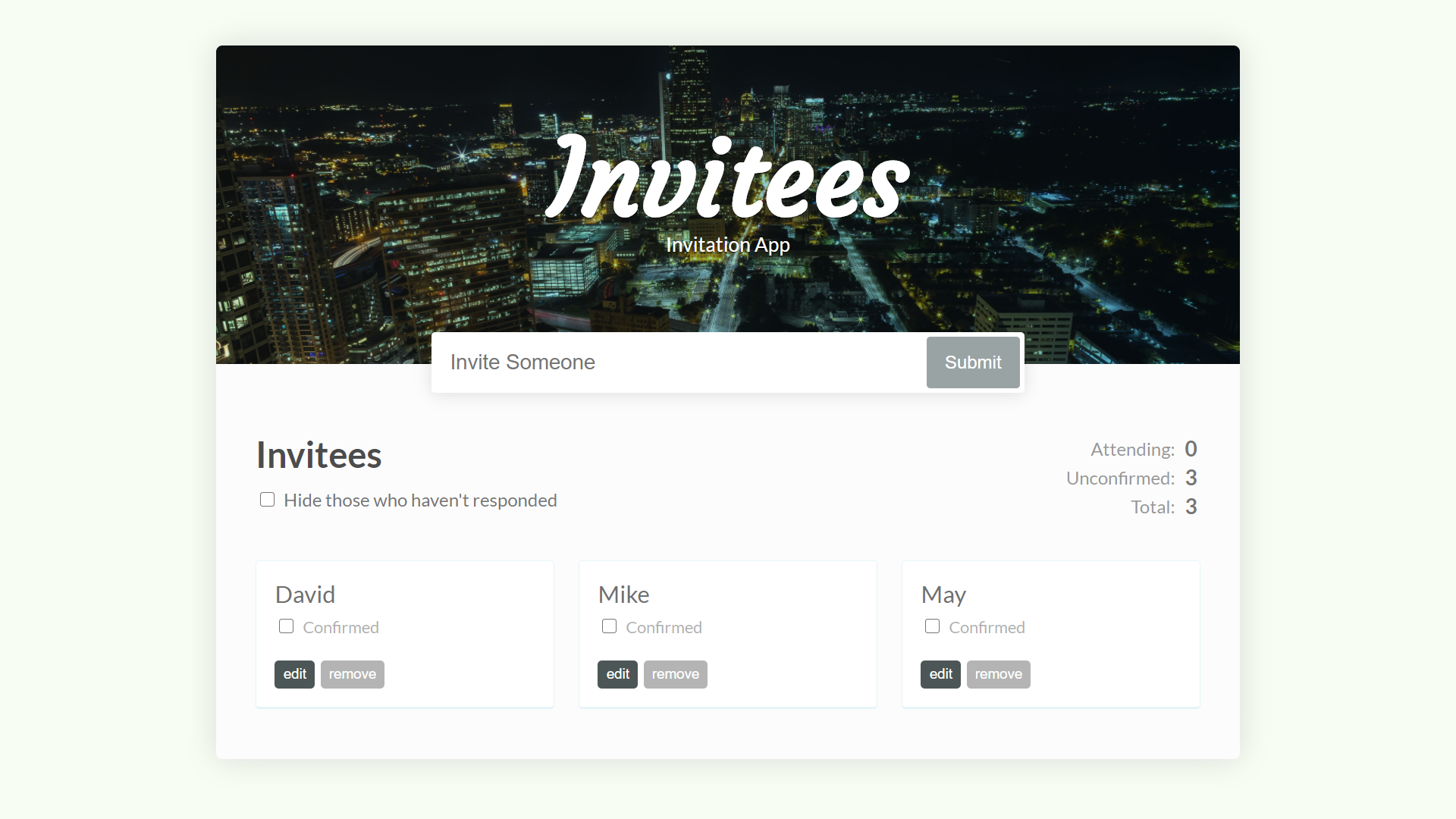Click the Invitation App subtitle text
Screen dimensions: 1456x819
728,244
